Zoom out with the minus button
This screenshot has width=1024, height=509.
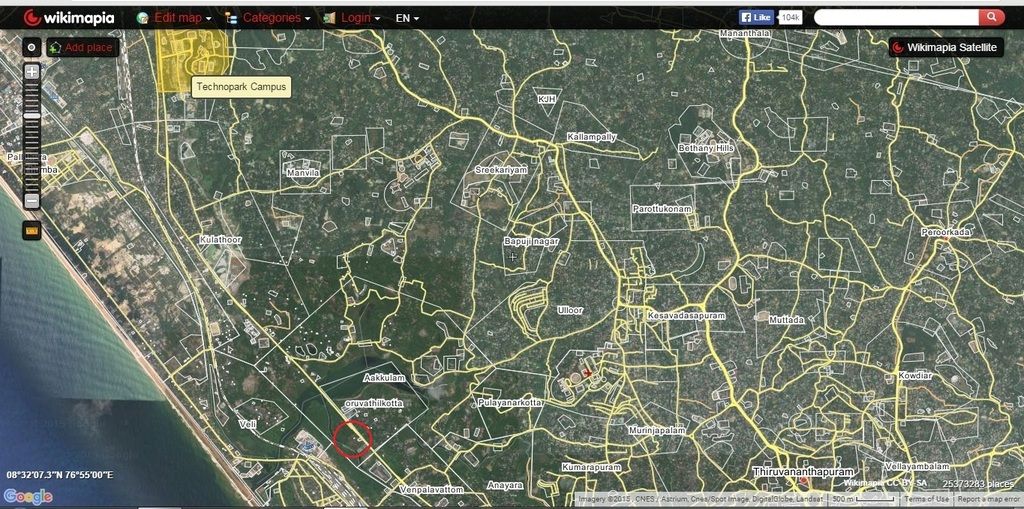(32, 201)
